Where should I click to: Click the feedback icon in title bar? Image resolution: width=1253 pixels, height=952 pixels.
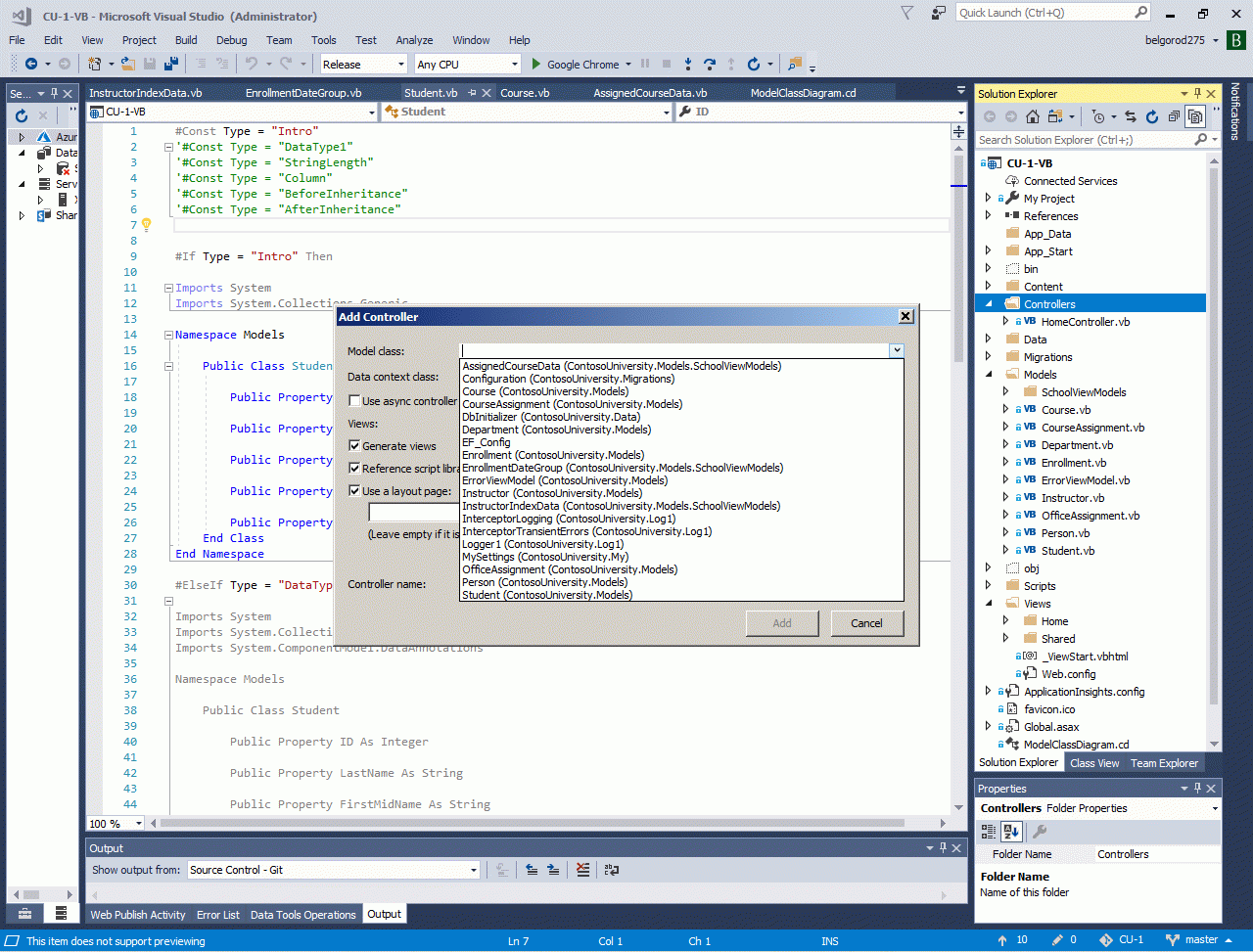[940, 13]
